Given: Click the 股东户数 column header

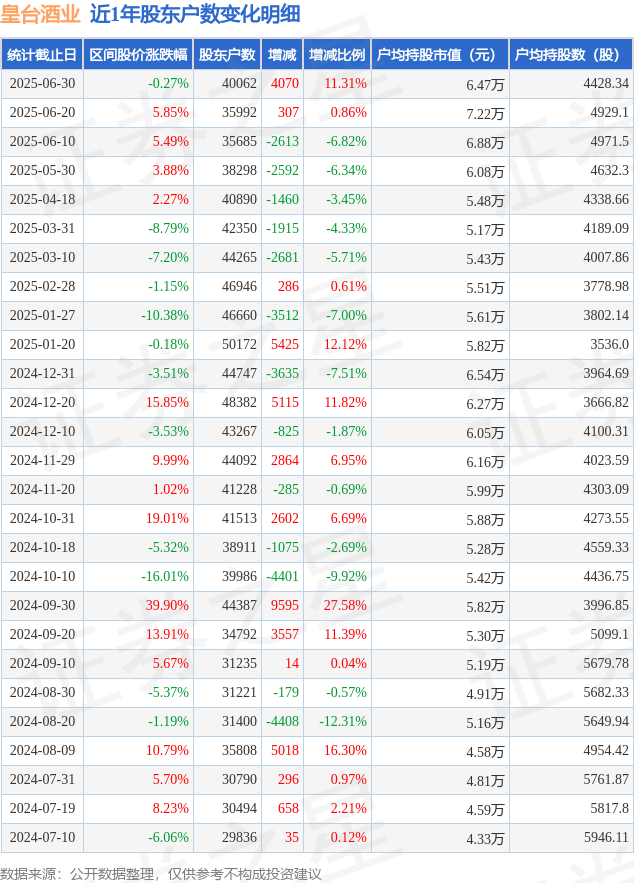Looking at the screenshot, I should [x=227, y=55].
